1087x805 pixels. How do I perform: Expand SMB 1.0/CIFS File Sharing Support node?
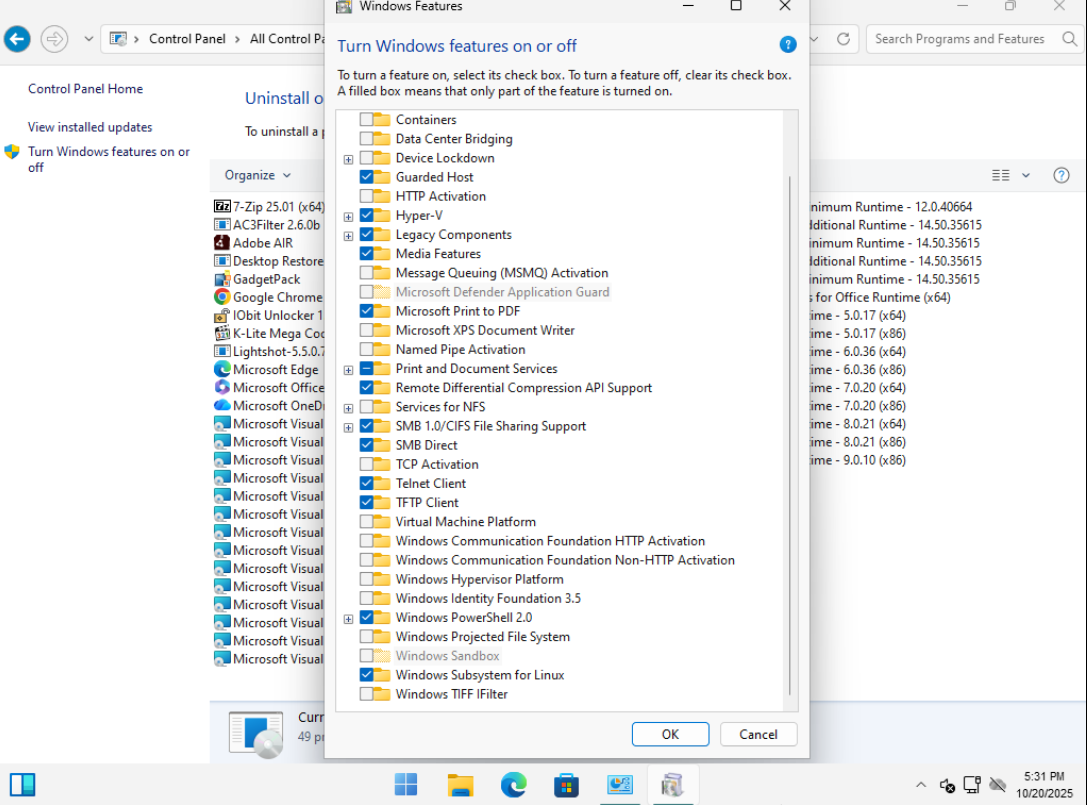pos(348,428)
